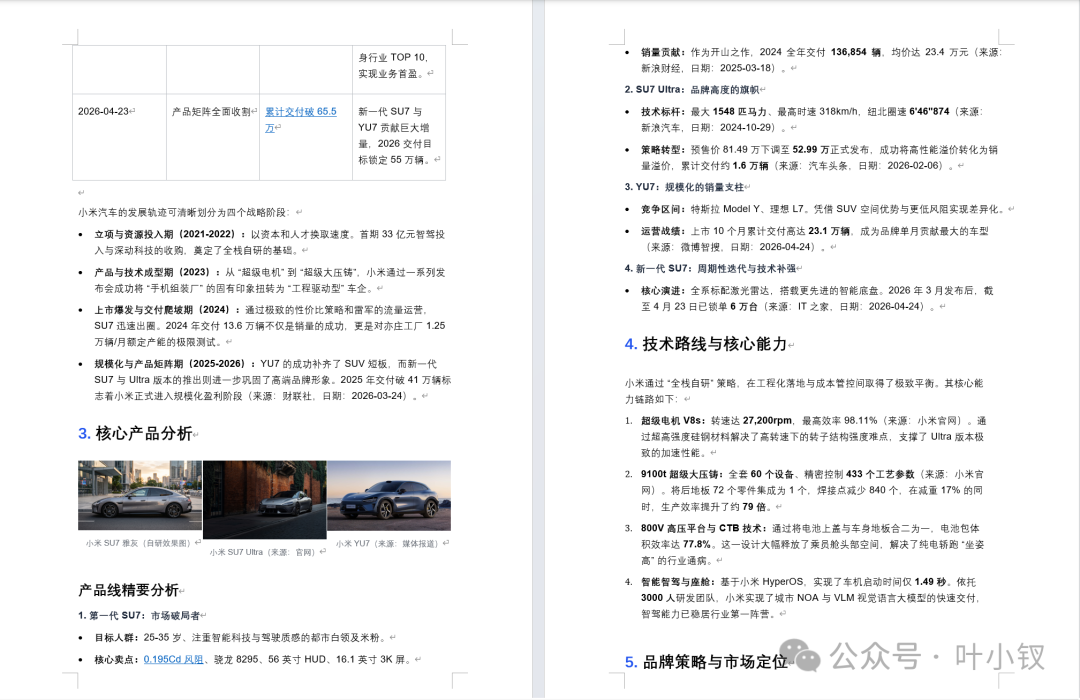Image resolution: width=1080 pixels, height=700 pixels.
Task: Open the 累计交付破 65.5 万 hyperlink
Action: click(x=301, y=119)
